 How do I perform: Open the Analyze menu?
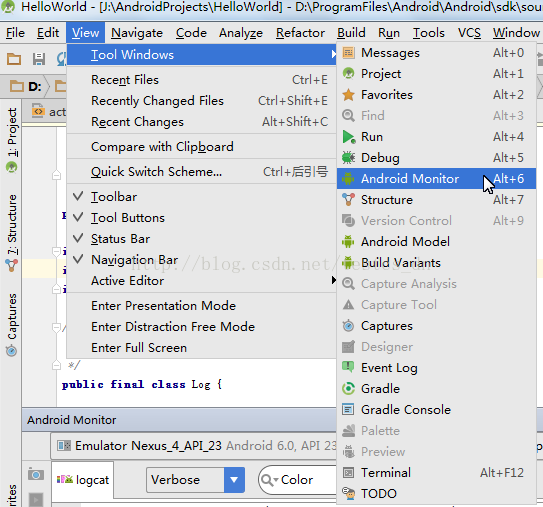point(241,33)
